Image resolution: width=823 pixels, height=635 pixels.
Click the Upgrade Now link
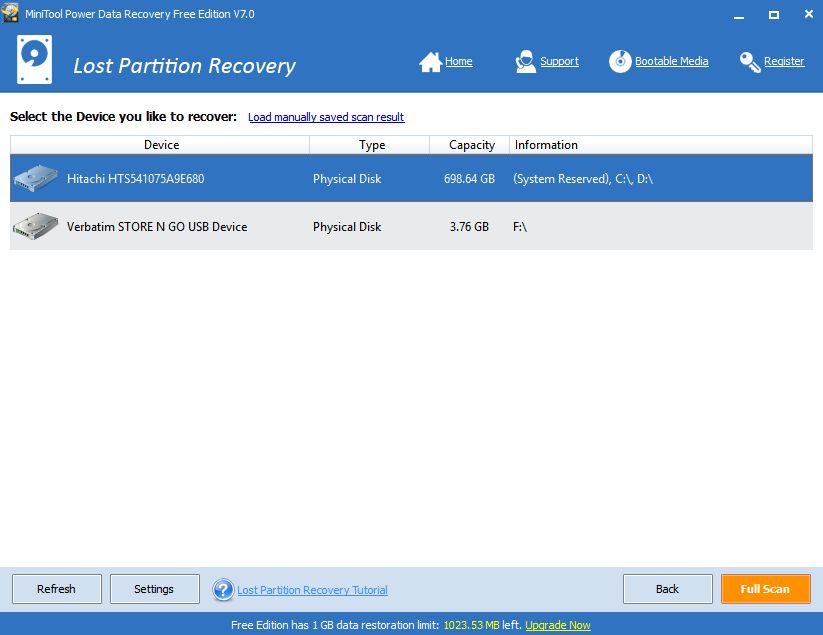click(557, 625)
